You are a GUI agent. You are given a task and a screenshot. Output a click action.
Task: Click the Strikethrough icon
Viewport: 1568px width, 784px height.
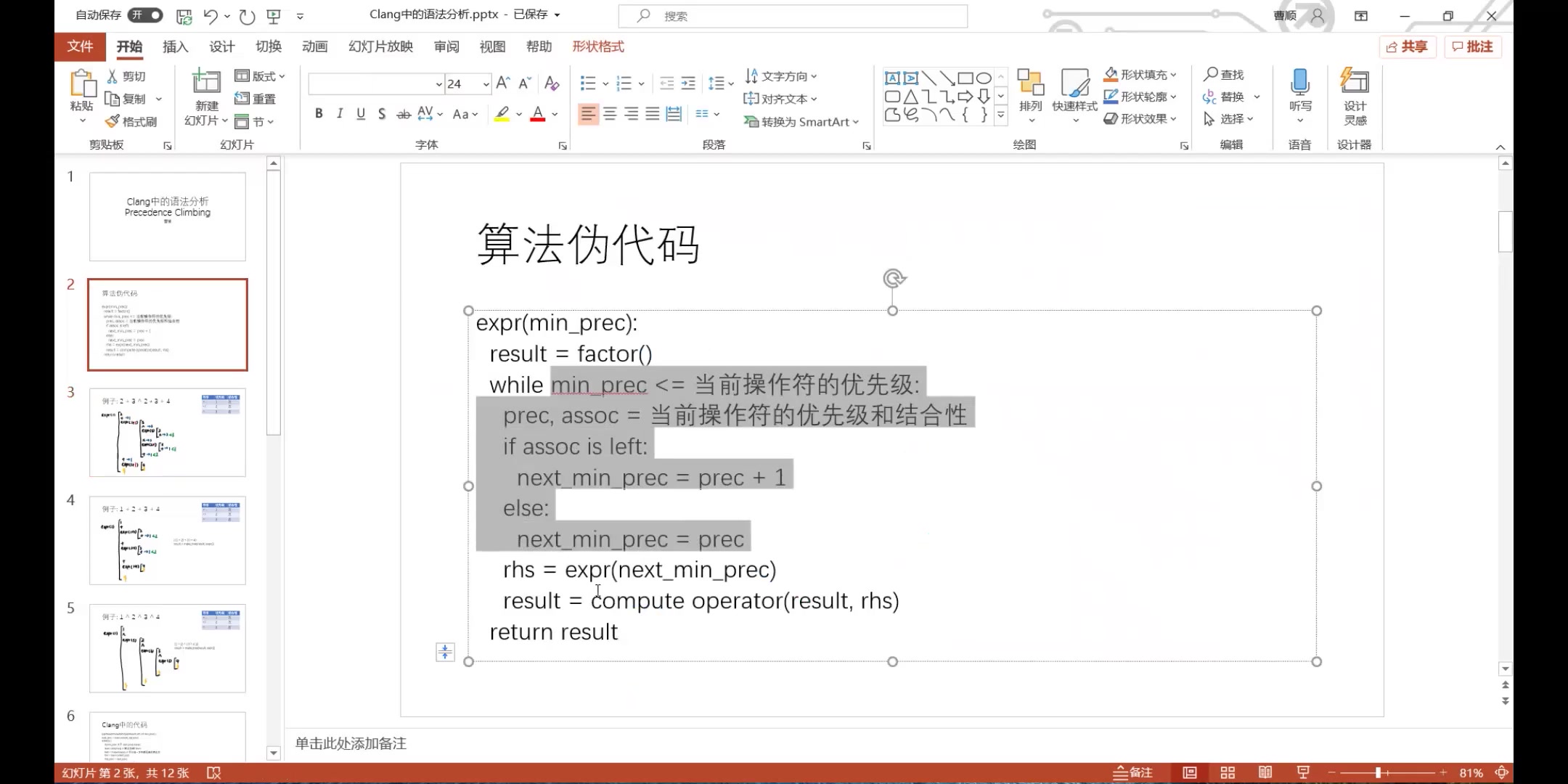click(404, 114)
